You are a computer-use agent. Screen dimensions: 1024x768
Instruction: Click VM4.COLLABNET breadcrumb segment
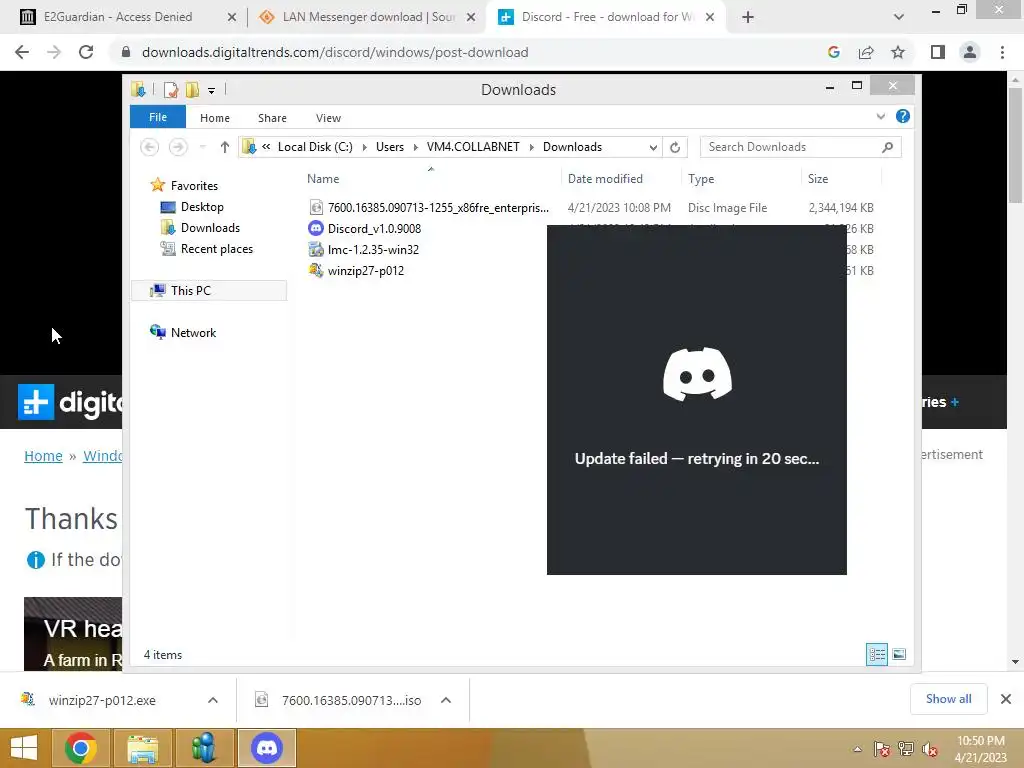[x=473, y=147]
